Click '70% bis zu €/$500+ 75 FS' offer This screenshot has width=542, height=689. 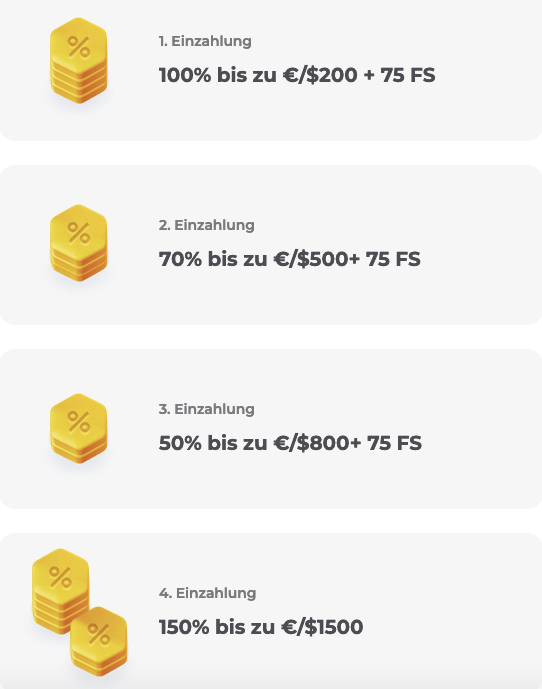290,259
